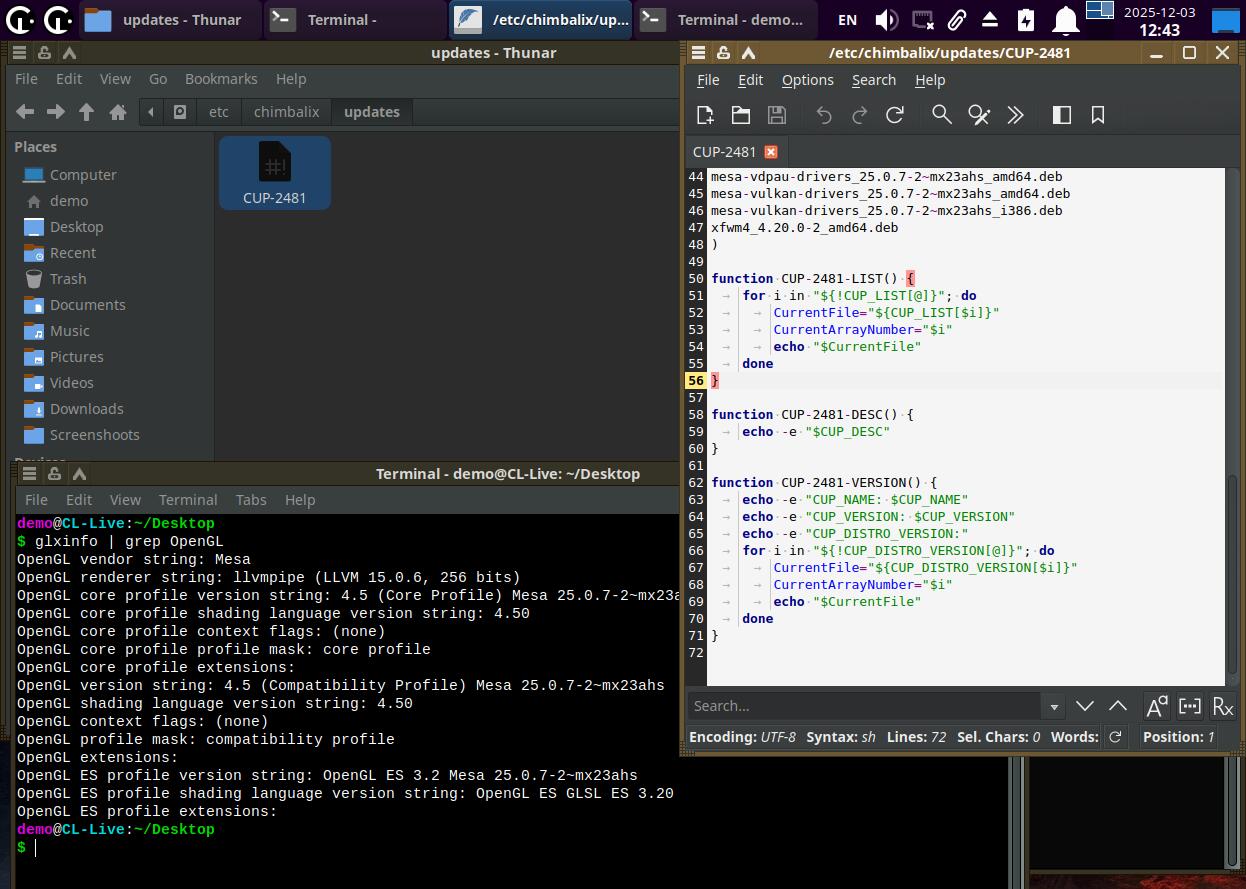The image size is (1246, 889).
Task: Close the CUP-2481 document tab
Action: point(770,152)
